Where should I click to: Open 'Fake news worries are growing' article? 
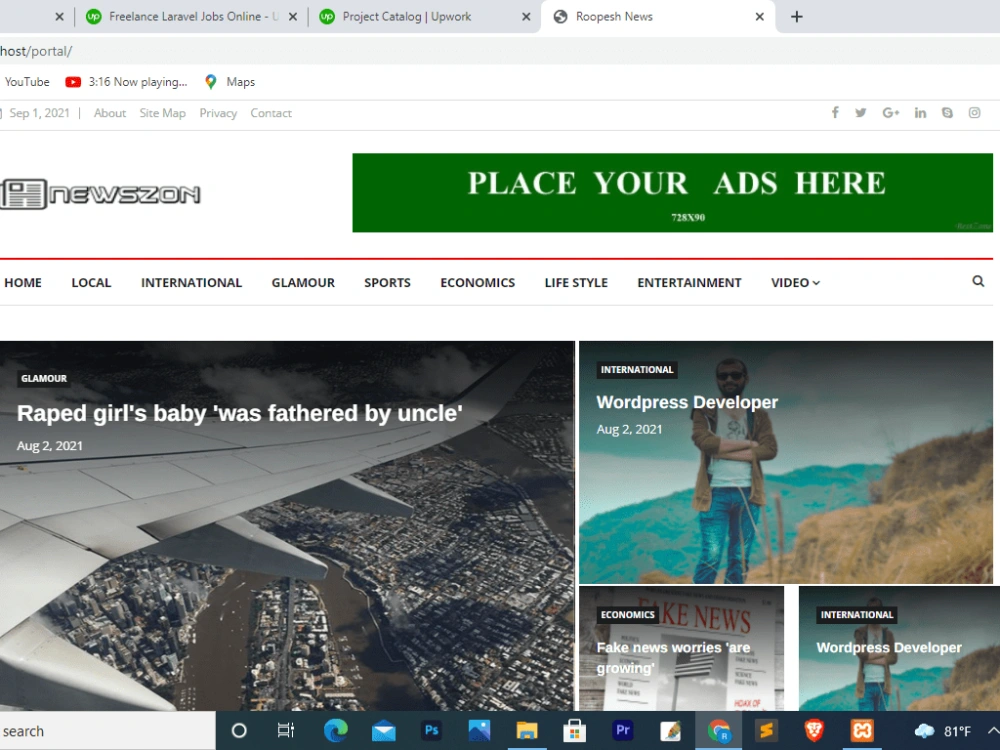click(x=673, y=658)
